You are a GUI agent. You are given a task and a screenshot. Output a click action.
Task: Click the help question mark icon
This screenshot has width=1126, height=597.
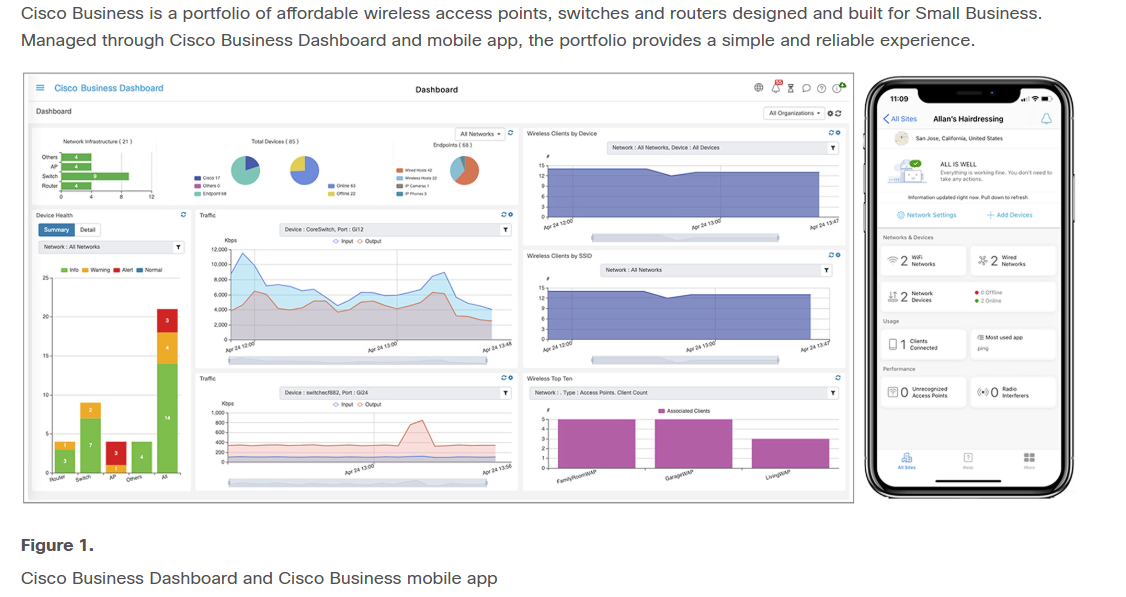pos(821,88)
